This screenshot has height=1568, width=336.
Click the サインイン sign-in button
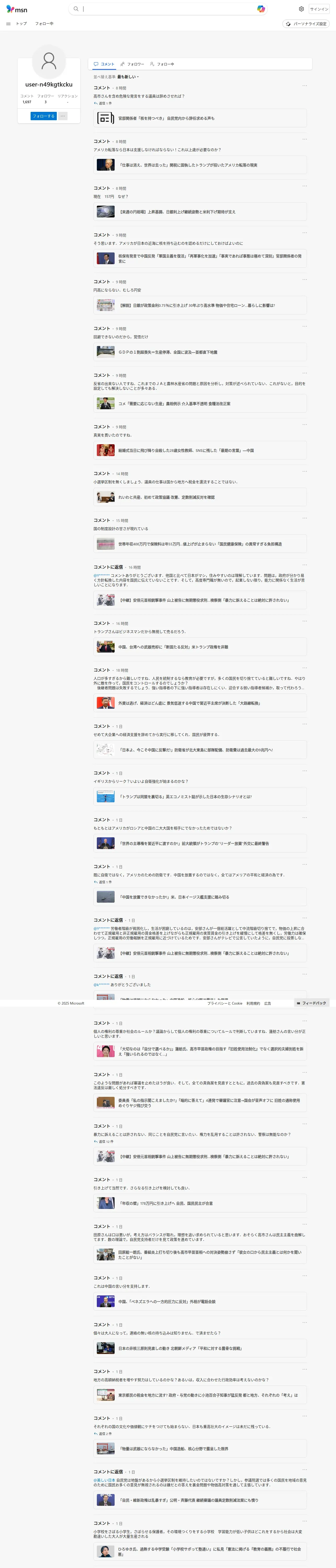pyautogui.click(x=319, y=9)
